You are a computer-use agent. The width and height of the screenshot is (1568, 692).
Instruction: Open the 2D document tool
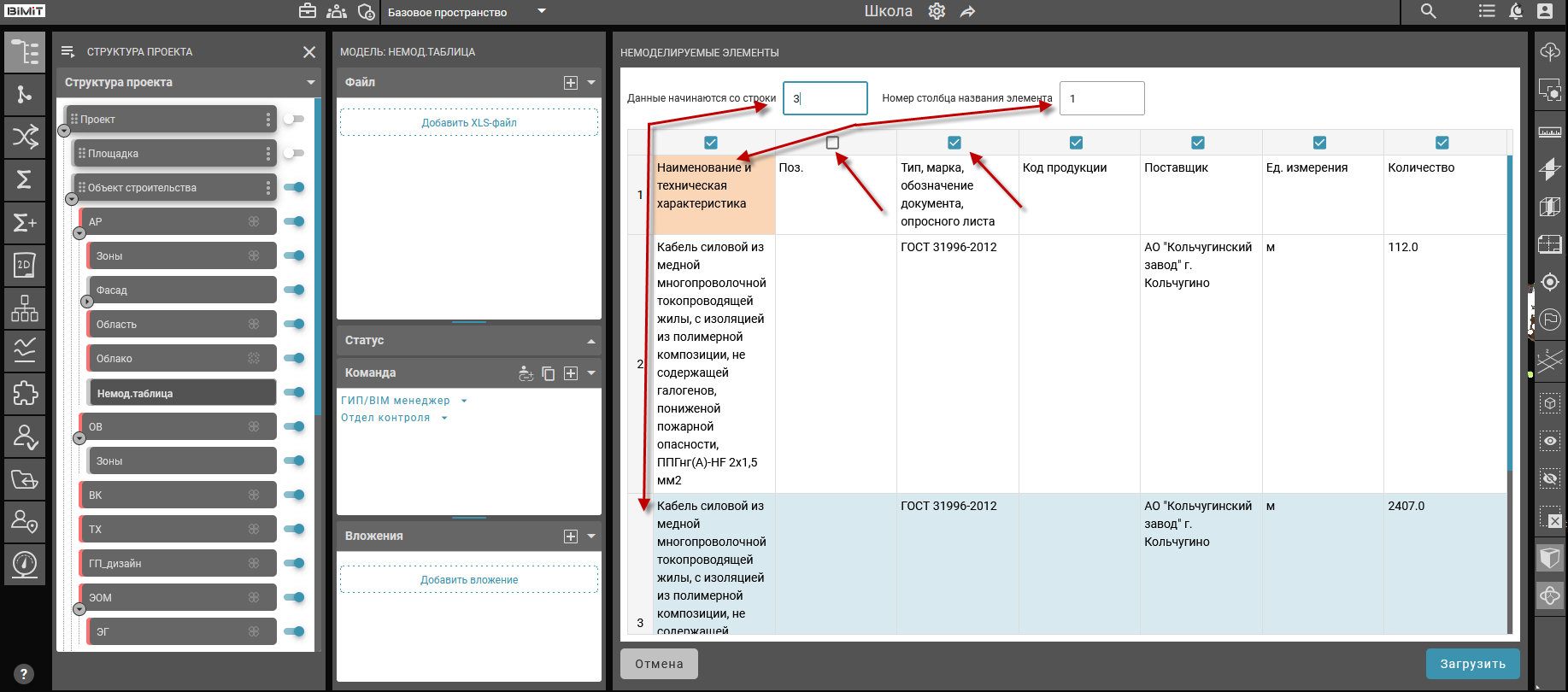coord(25,265)
